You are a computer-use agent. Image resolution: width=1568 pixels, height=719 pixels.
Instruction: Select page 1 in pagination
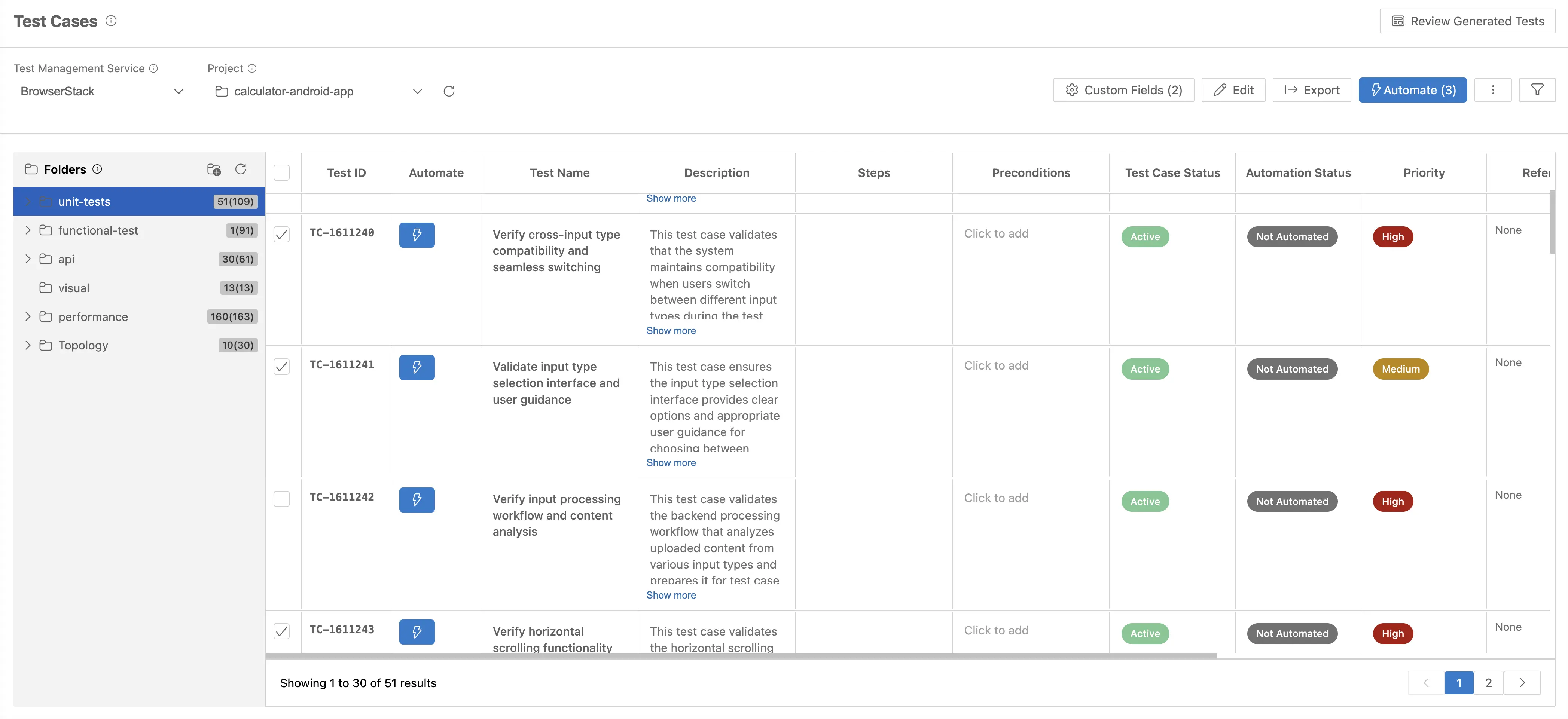1459,682
